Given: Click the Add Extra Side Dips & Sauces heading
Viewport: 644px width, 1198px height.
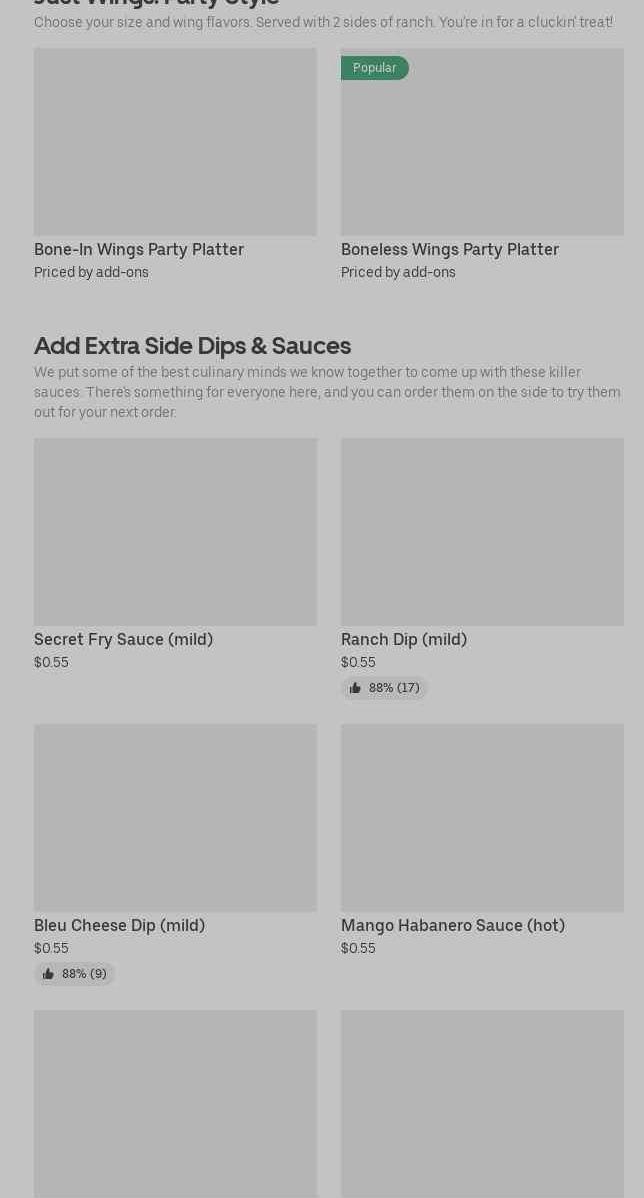Looking at the screenshot, I should (x=192, y=345).
